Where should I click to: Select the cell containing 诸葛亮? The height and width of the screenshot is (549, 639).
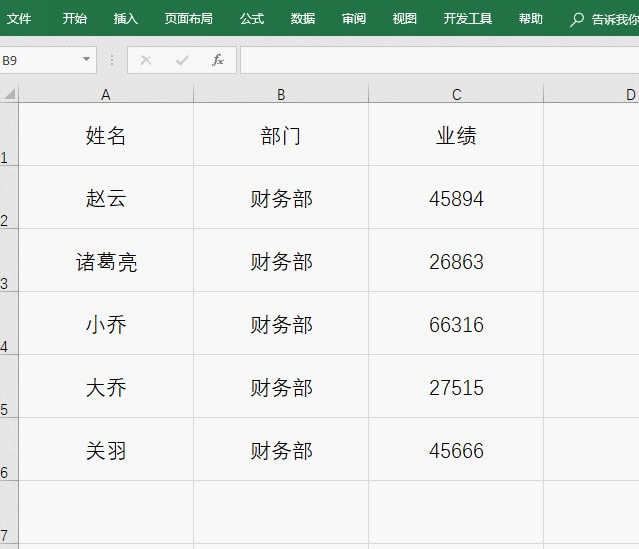106,260
